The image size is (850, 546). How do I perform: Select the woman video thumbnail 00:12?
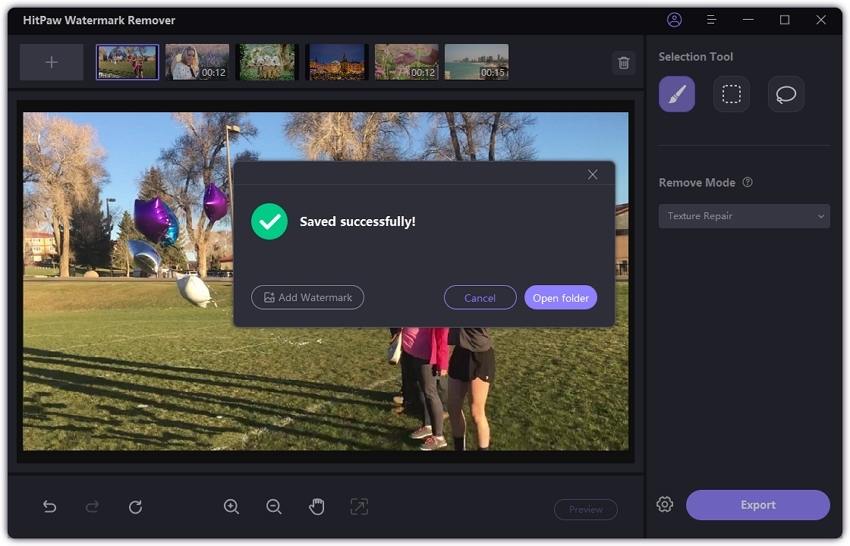coord(197,62)
